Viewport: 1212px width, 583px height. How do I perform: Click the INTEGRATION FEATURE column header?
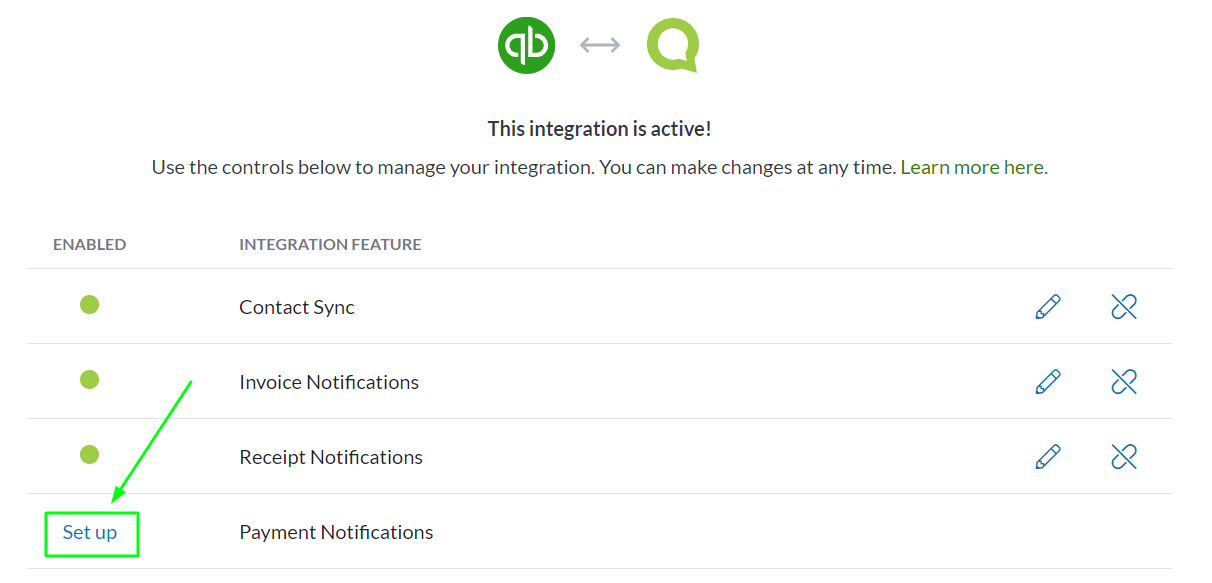tap(330, 244)
